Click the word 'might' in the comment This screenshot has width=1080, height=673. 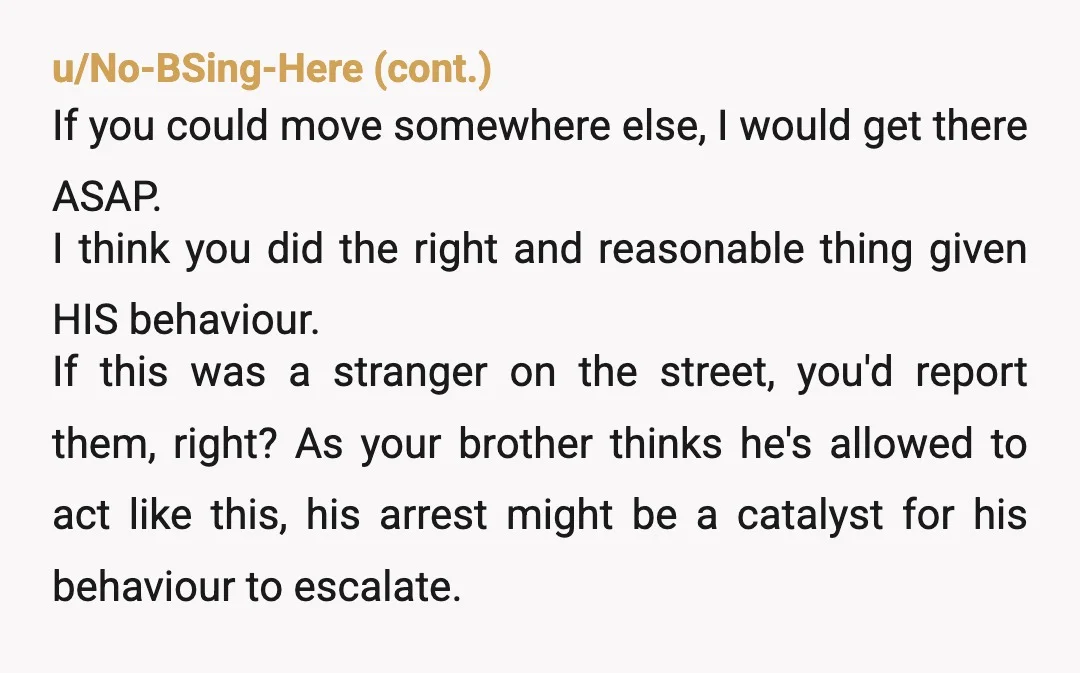(x=559, y=515)
